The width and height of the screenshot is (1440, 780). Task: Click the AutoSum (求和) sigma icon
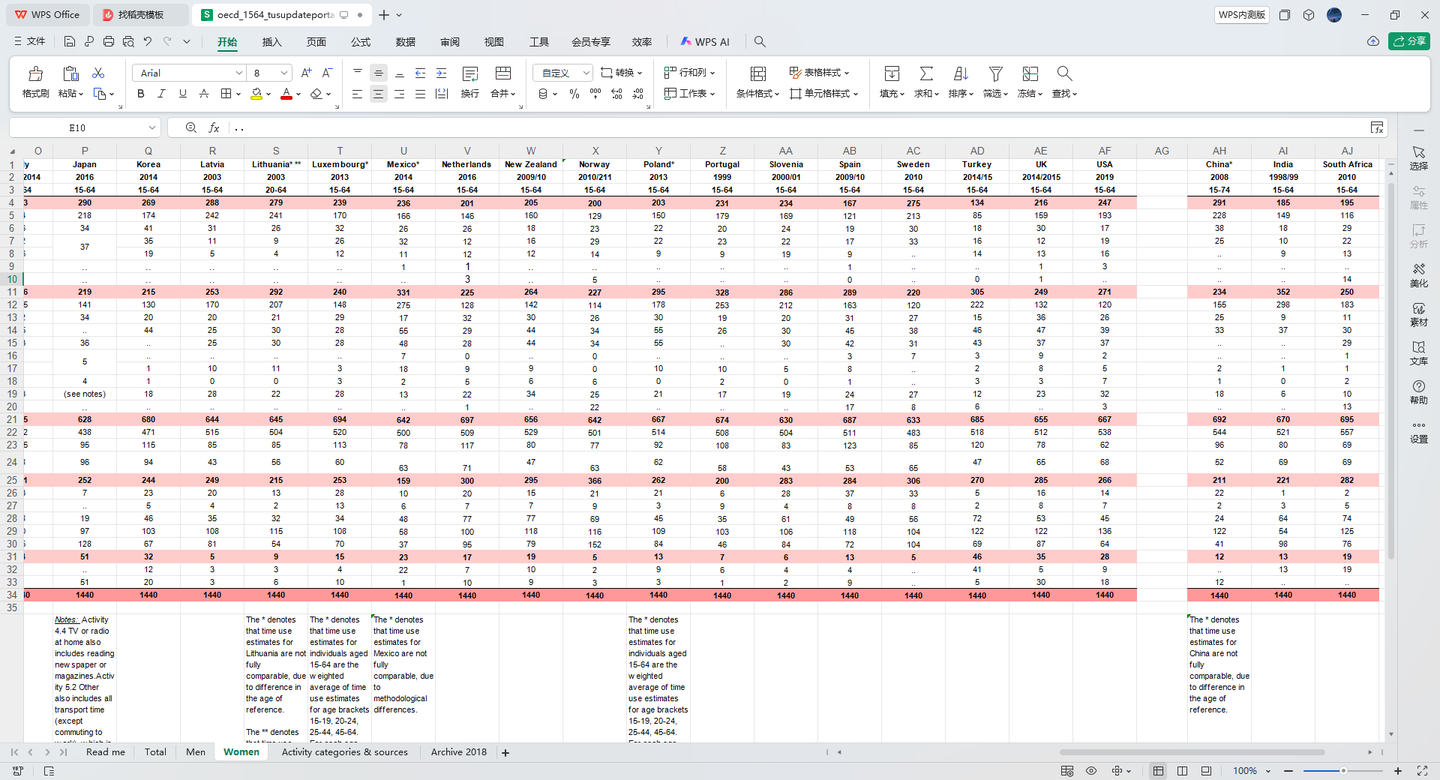tap(926, 74)
